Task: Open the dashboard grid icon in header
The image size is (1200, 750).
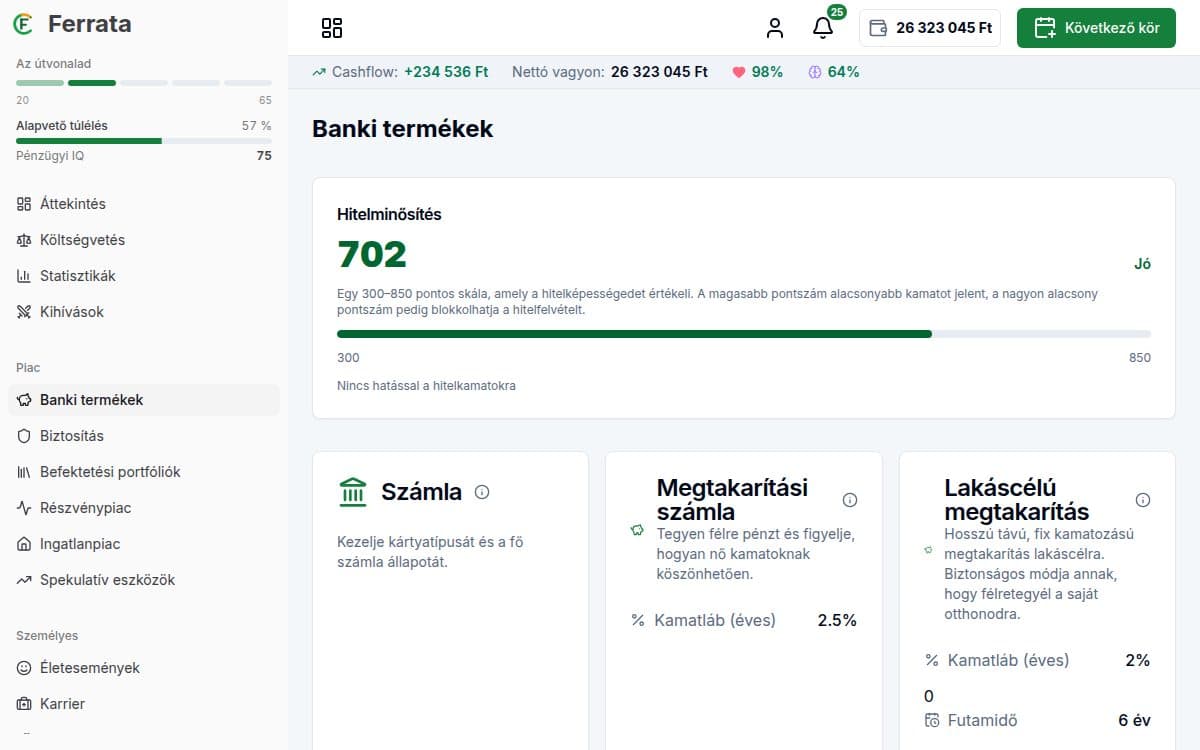Action: tap(332, 28)
